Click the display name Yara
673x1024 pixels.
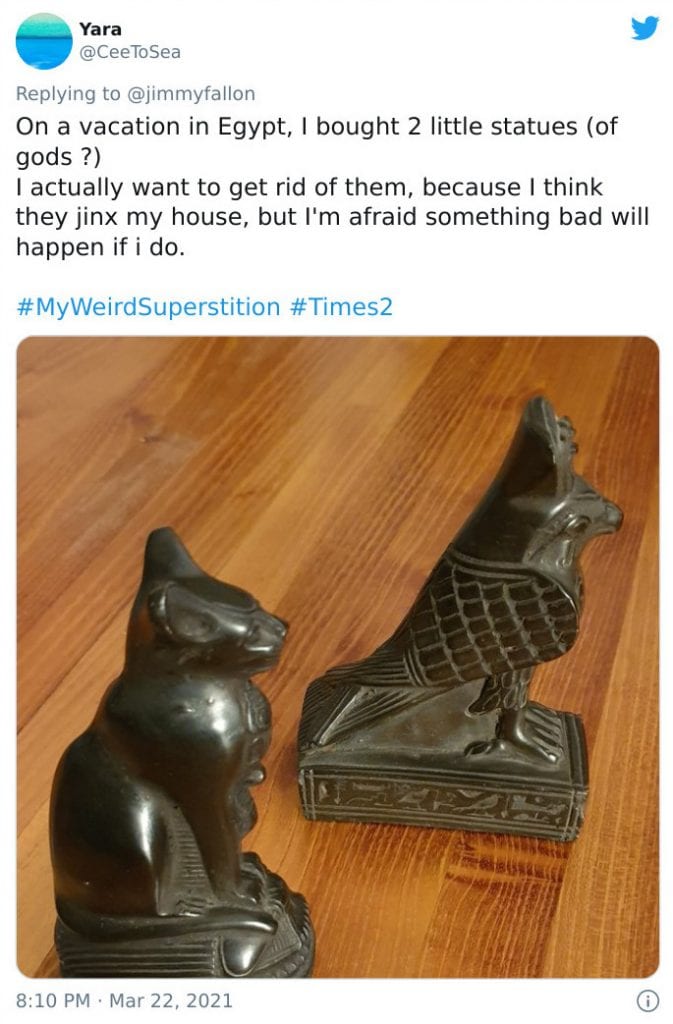click(100, 29)
